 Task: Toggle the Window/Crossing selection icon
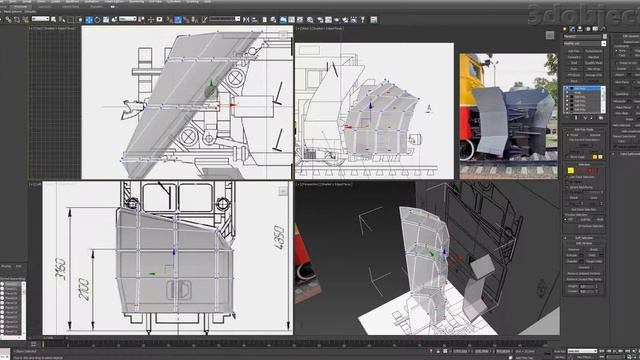click(80, 20)
